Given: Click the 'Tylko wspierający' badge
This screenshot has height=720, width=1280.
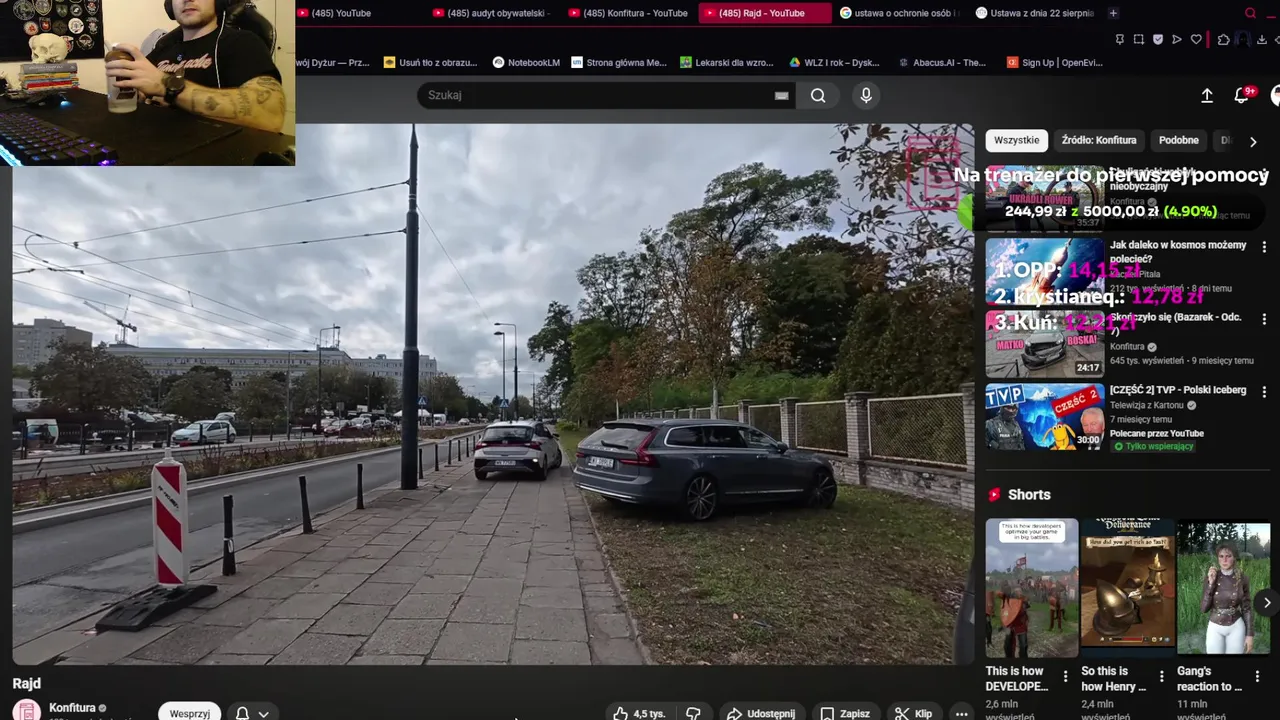Looking at the screenshot, I should (x=1153, y=446).
